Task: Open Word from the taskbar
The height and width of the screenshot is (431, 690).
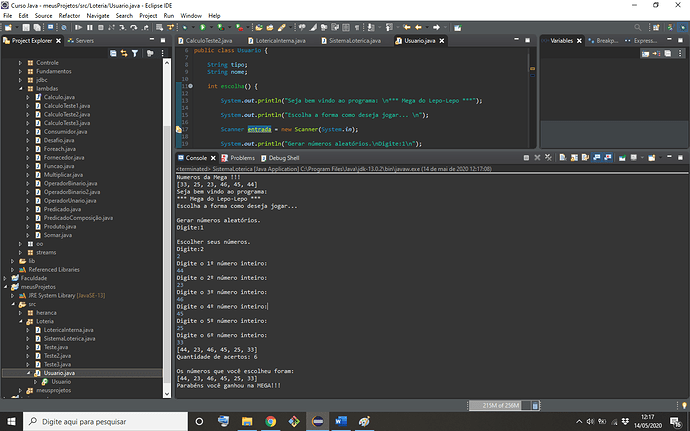Action: pyautogui.click(x=341, y=421)
